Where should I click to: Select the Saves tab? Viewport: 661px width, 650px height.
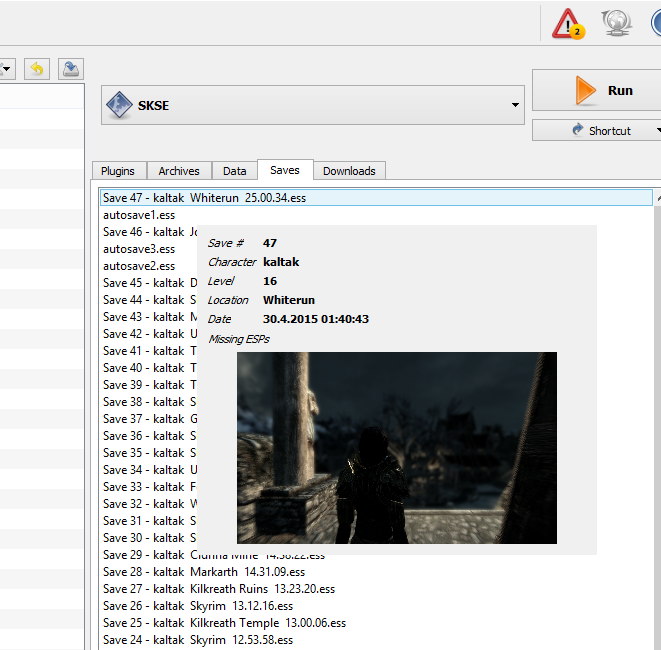click(285, 170)
